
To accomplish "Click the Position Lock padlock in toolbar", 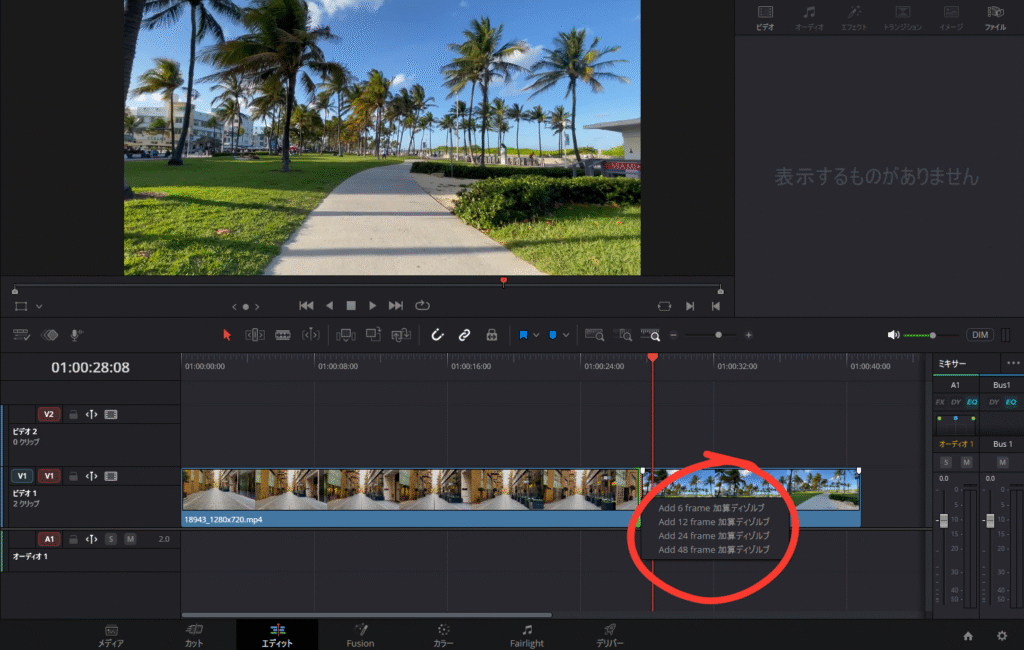I will pyautogui.click(x=491, y=335).
